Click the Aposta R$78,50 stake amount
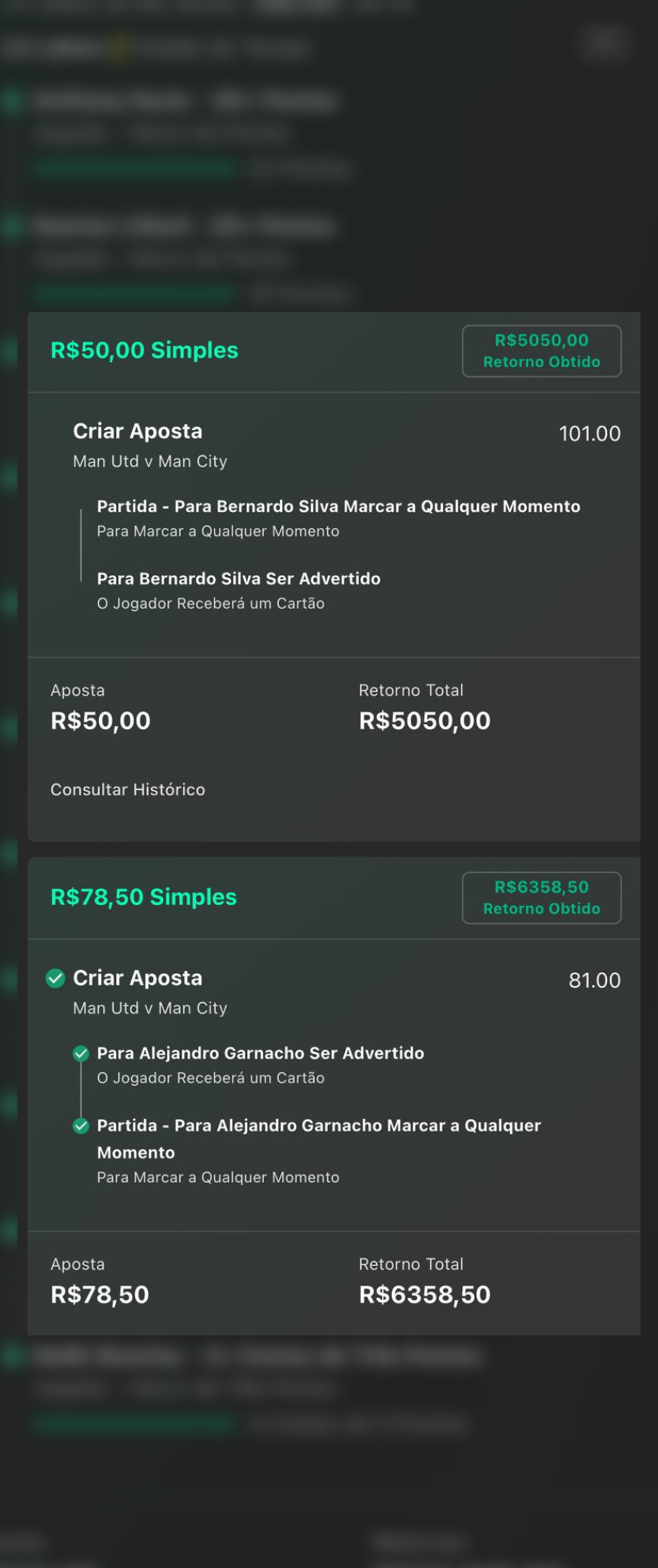Screen dimensions: 658x1568 click(x=99, y=1295)
